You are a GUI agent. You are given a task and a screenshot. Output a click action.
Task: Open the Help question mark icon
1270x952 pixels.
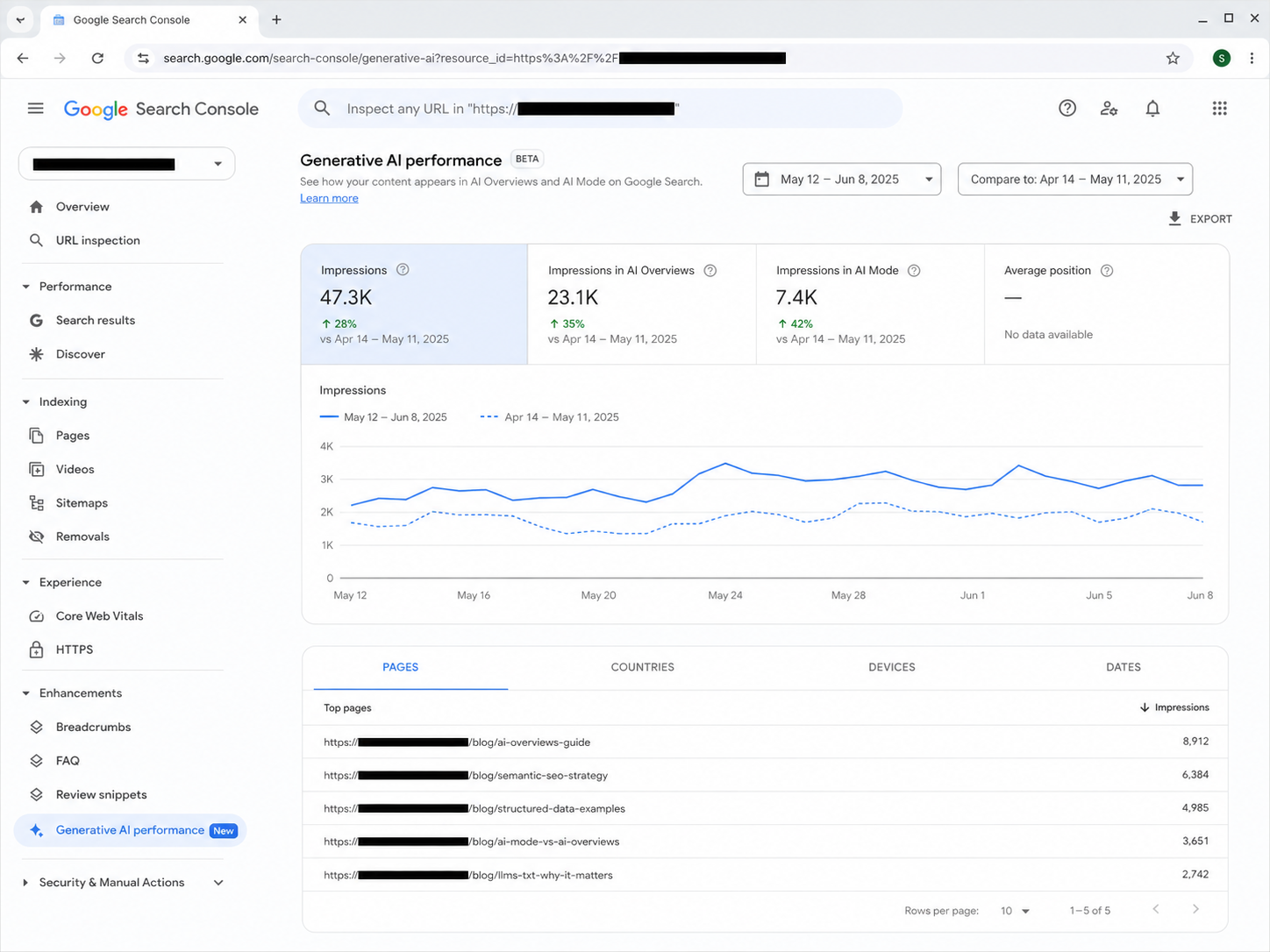pos(1067,109)
